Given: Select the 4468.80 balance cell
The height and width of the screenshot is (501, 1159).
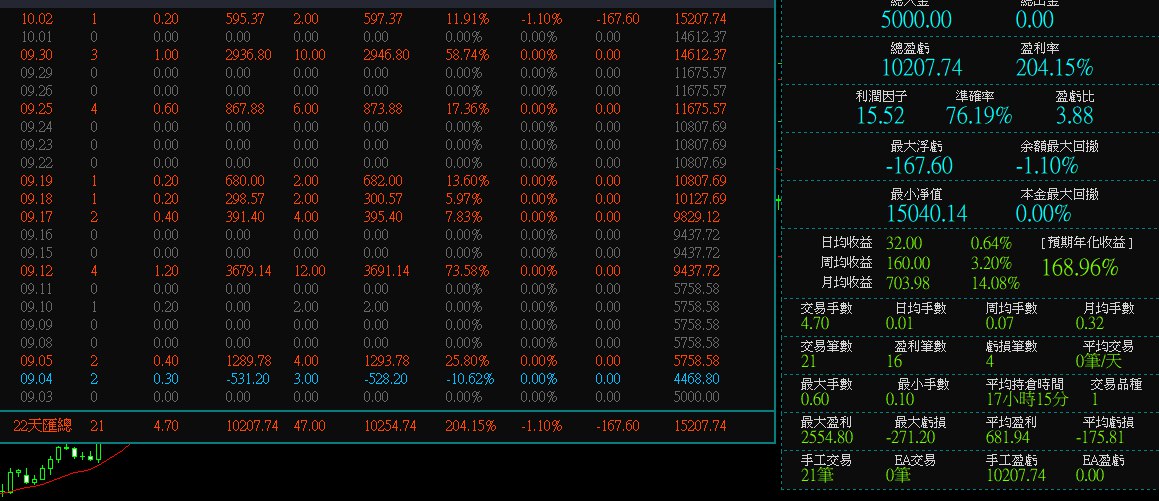Looking at the screenshot, I should tap(696, 378).
